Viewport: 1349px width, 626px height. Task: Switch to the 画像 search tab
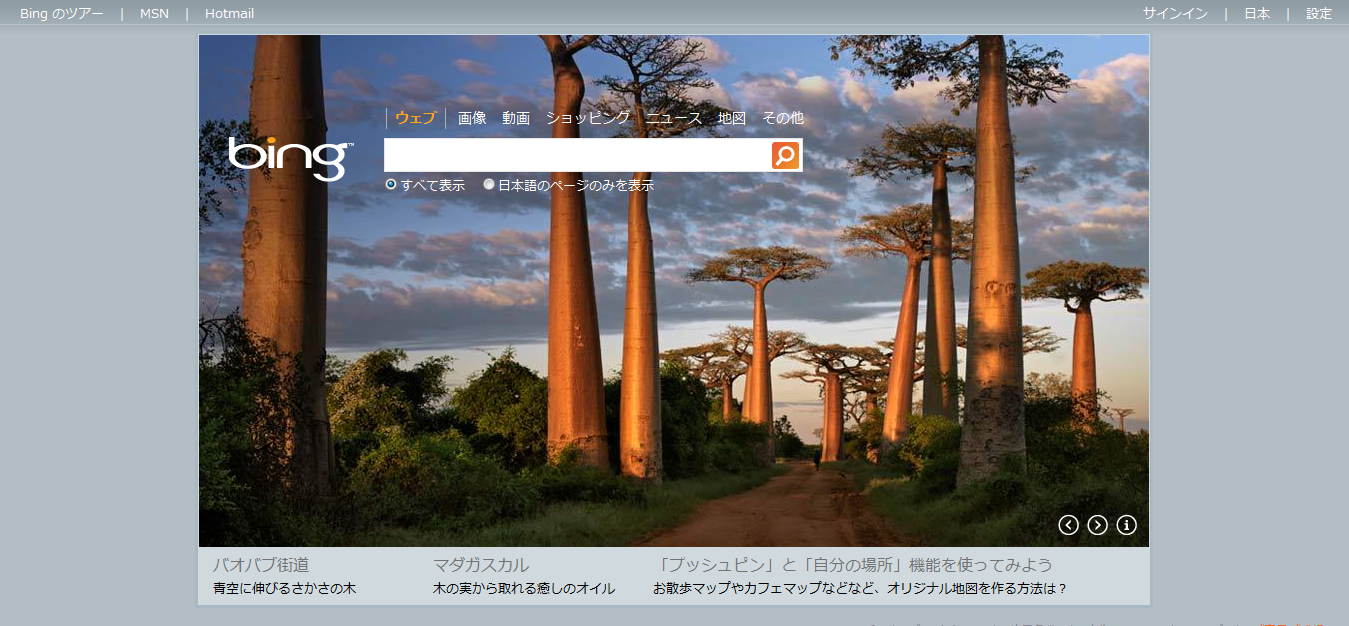472,118
